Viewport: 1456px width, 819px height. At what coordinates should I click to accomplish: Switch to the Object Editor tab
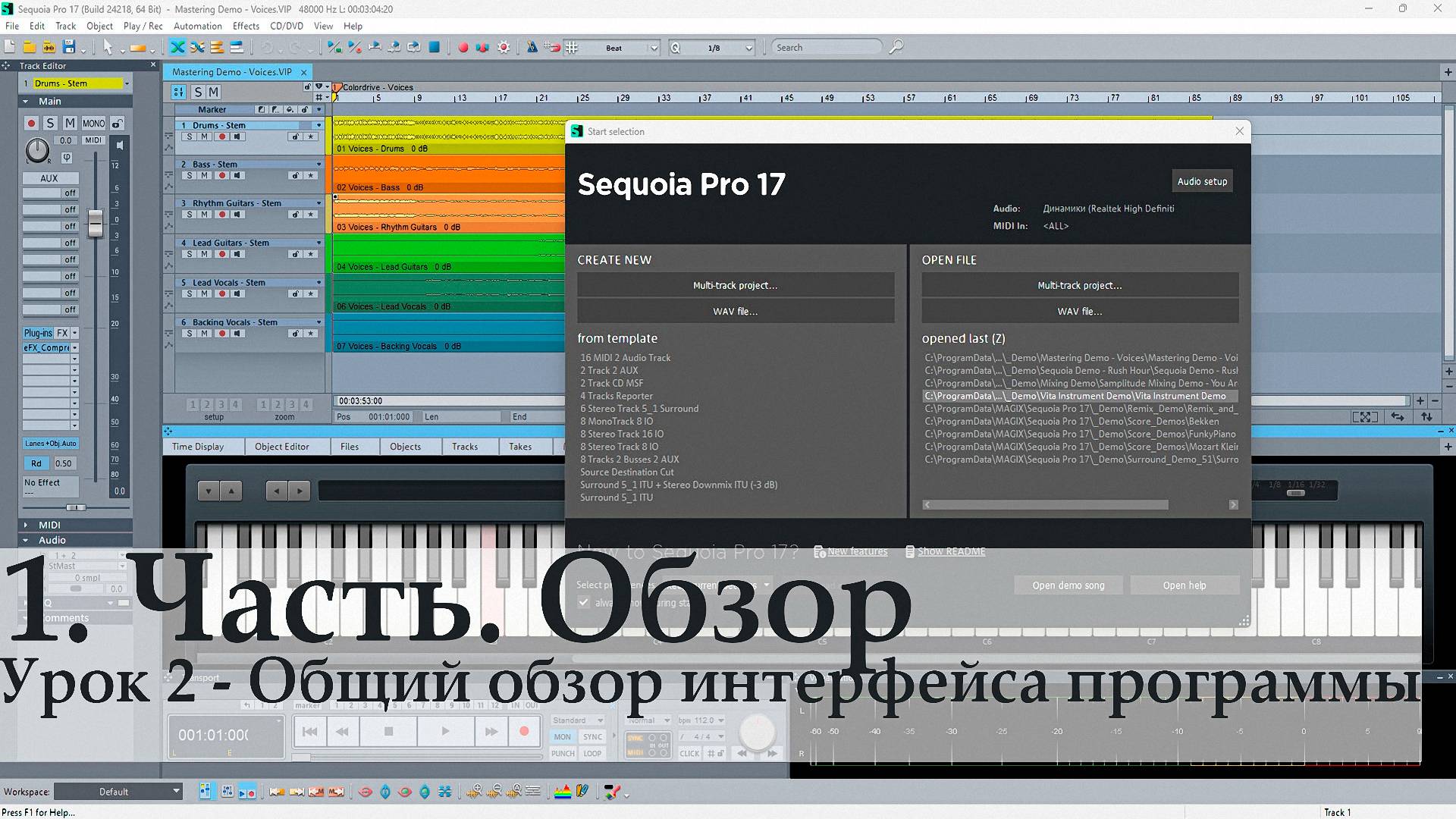tap(281, 447)
